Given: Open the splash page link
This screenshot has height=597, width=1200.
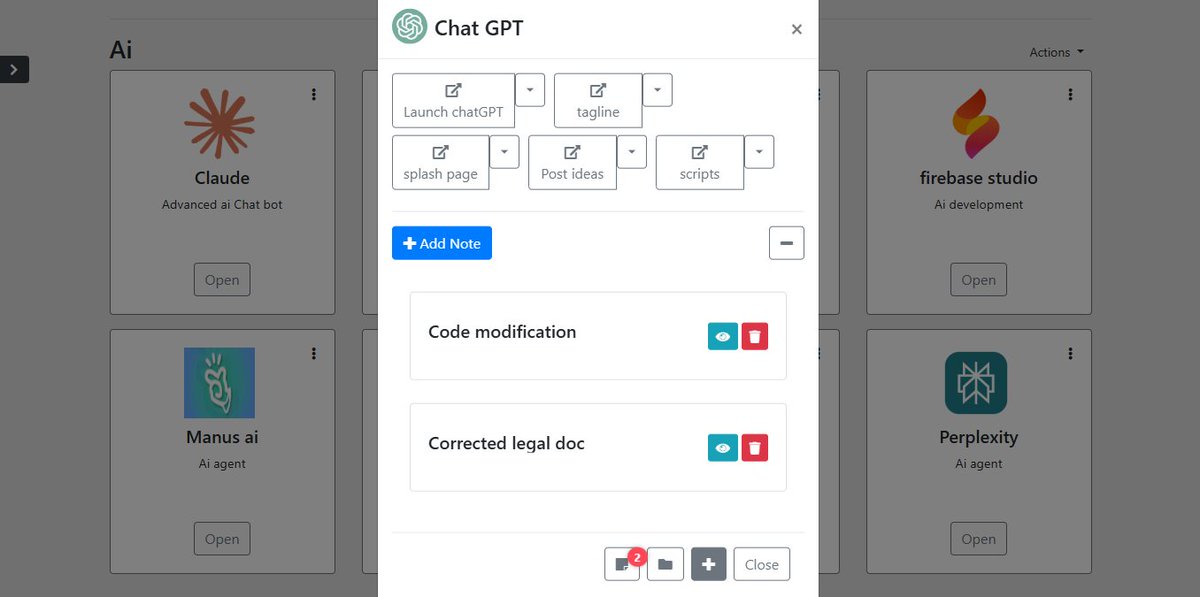Looking at the screenshot, I should (x=440, y=162).
